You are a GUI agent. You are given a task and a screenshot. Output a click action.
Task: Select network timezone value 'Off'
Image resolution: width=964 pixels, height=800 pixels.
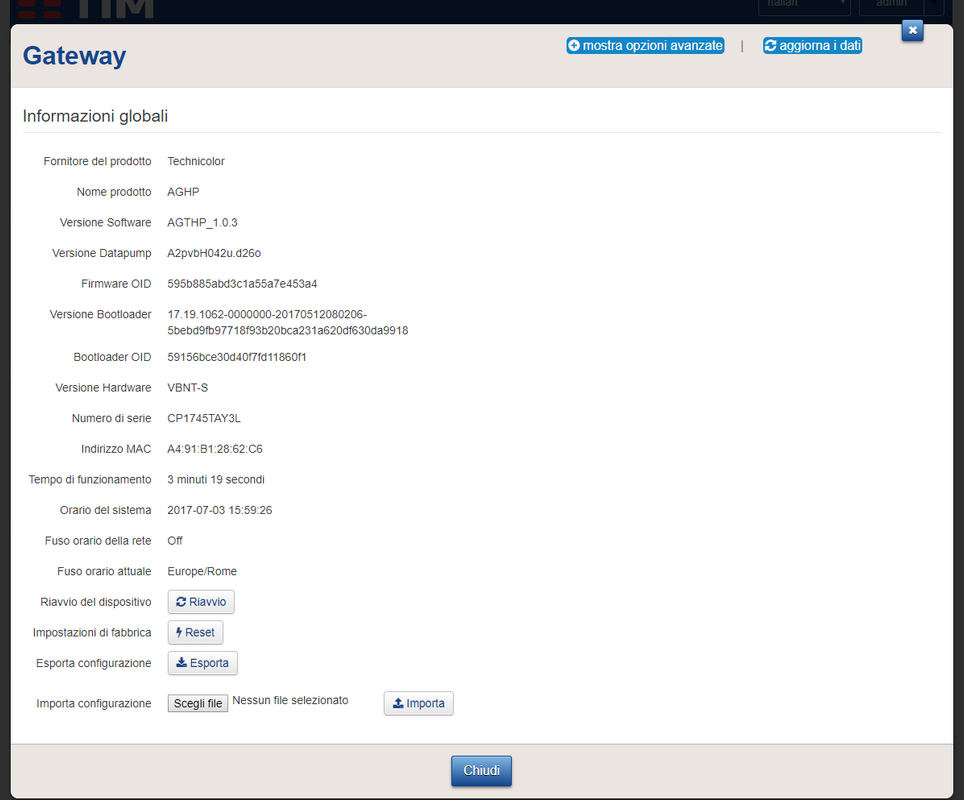coord(175,541)
